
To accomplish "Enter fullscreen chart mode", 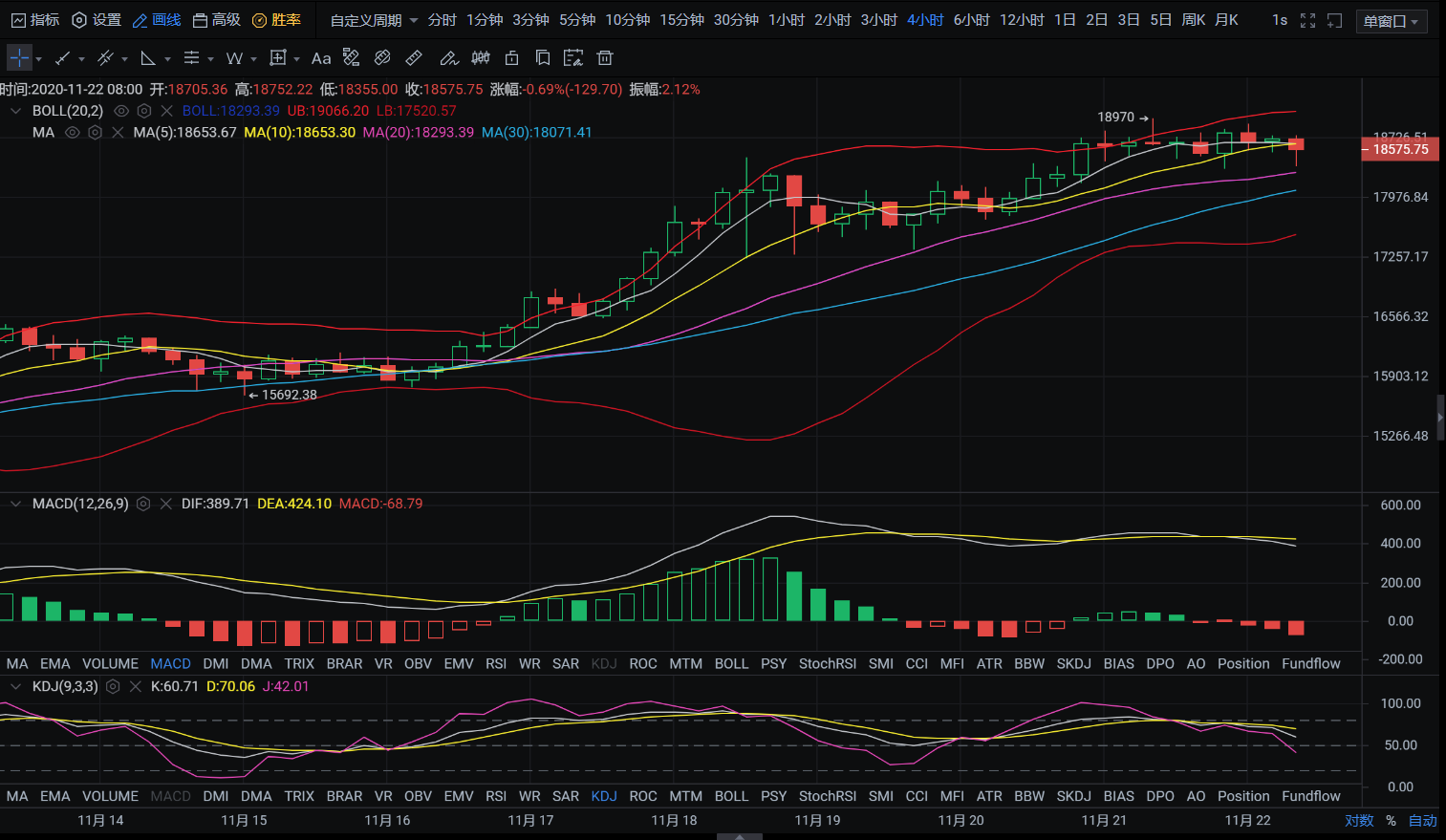I will [x=1307, y=20].
